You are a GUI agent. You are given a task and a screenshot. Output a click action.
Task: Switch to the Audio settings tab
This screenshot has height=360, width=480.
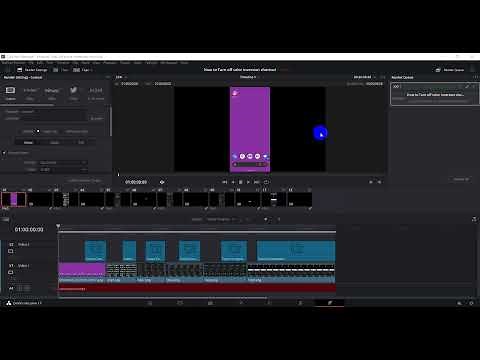click(x=55, y=142)
